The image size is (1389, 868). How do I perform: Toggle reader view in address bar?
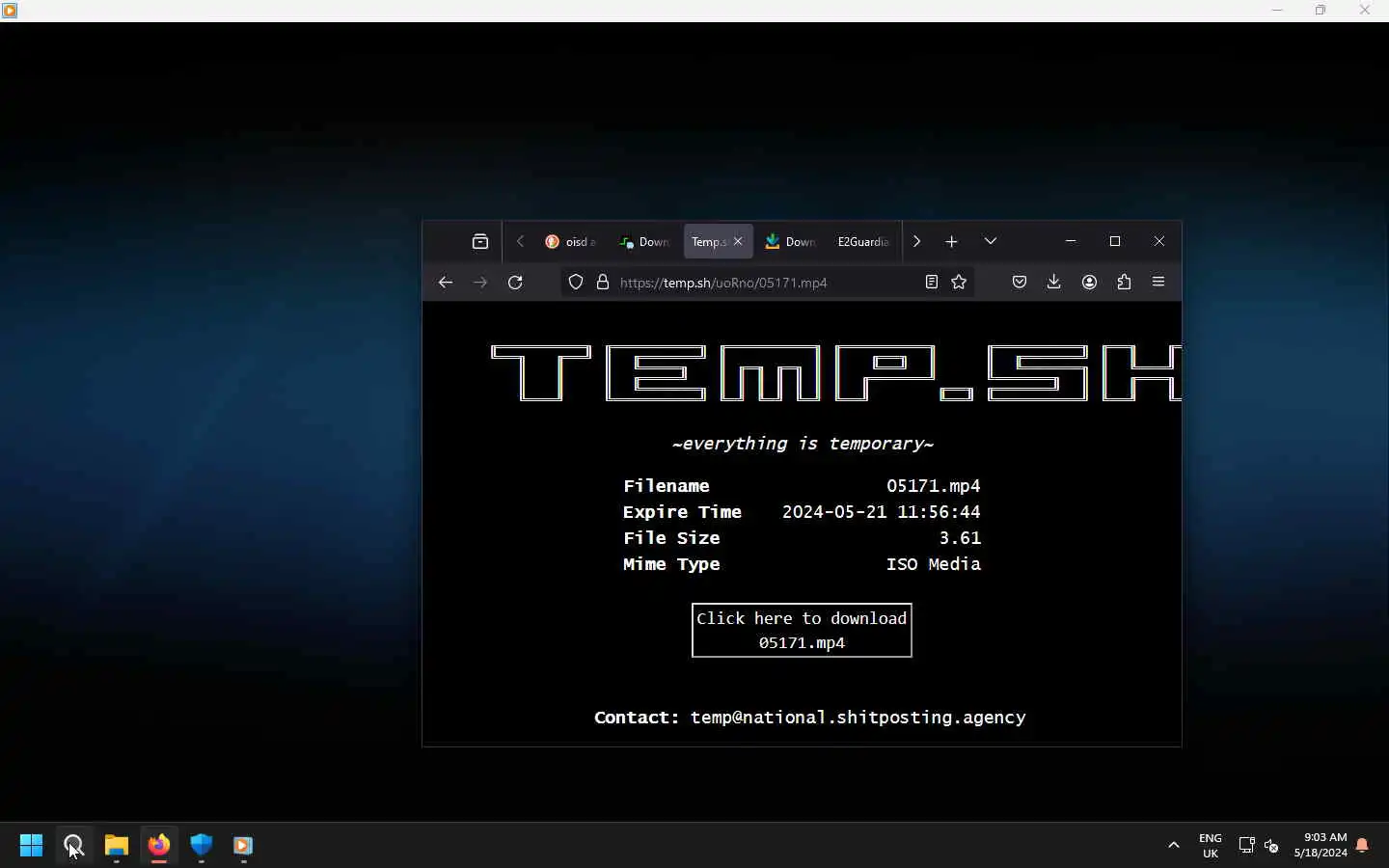coord(932,283)
